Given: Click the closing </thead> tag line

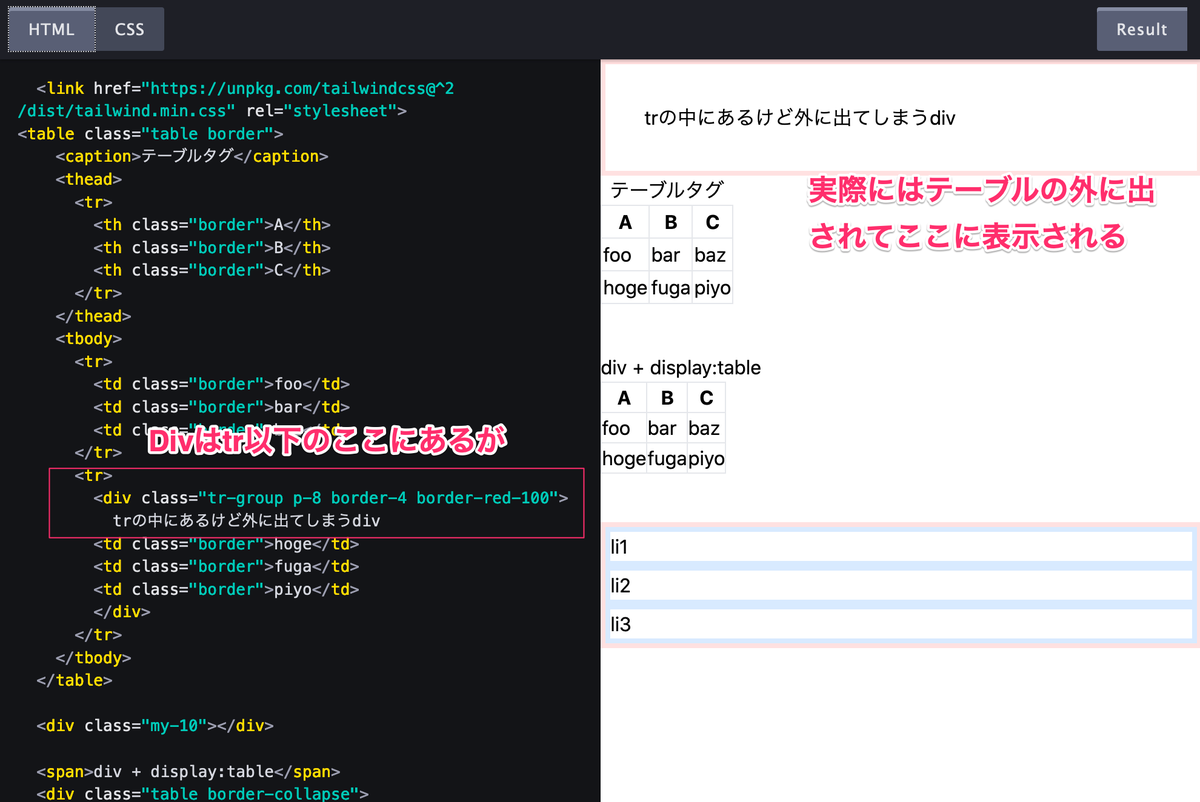Looking at the screenshot, I should coord(94,316).
